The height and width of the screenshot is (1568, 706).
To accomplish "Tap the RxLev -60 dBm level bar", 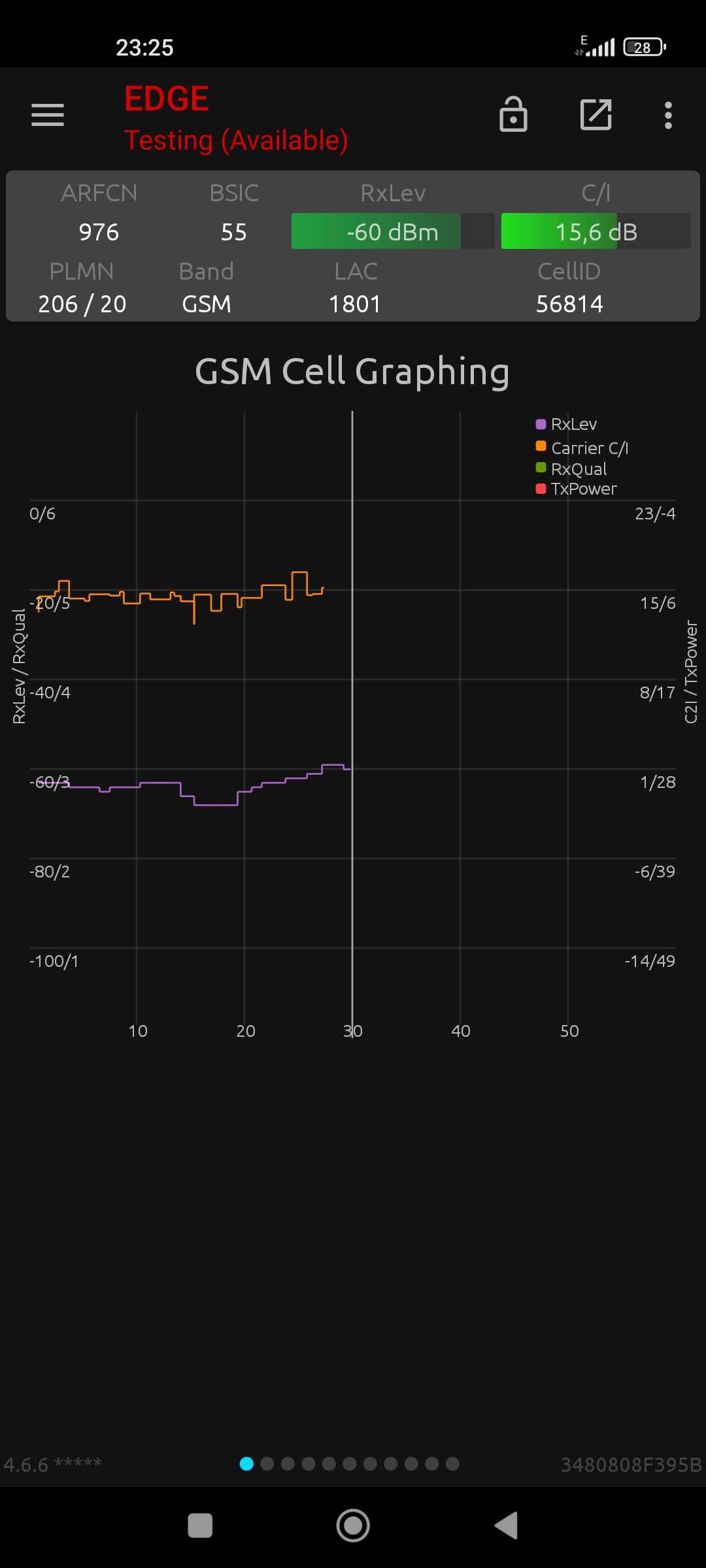I will (x=392, y=232).
